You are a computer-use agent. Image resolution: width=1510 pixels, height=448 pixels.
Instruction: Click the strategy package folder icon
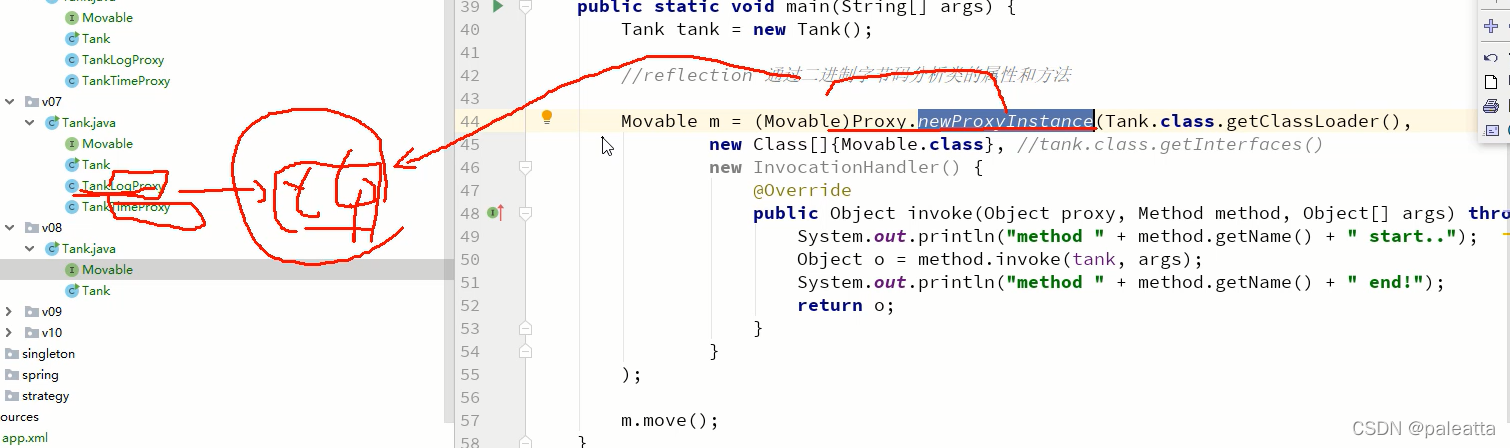coord(11,395)
